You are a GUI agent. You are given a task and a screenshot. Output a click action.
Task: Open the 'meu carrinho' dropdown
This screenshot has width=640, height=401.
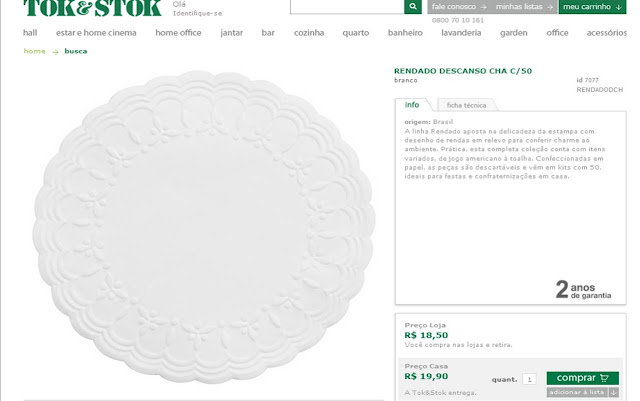tap(592, 7)
